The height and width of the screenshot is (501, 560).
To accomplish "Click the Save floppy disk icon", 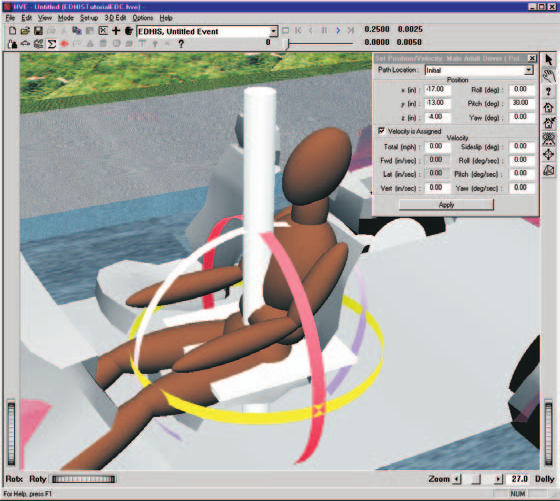I will coord(38,31).
